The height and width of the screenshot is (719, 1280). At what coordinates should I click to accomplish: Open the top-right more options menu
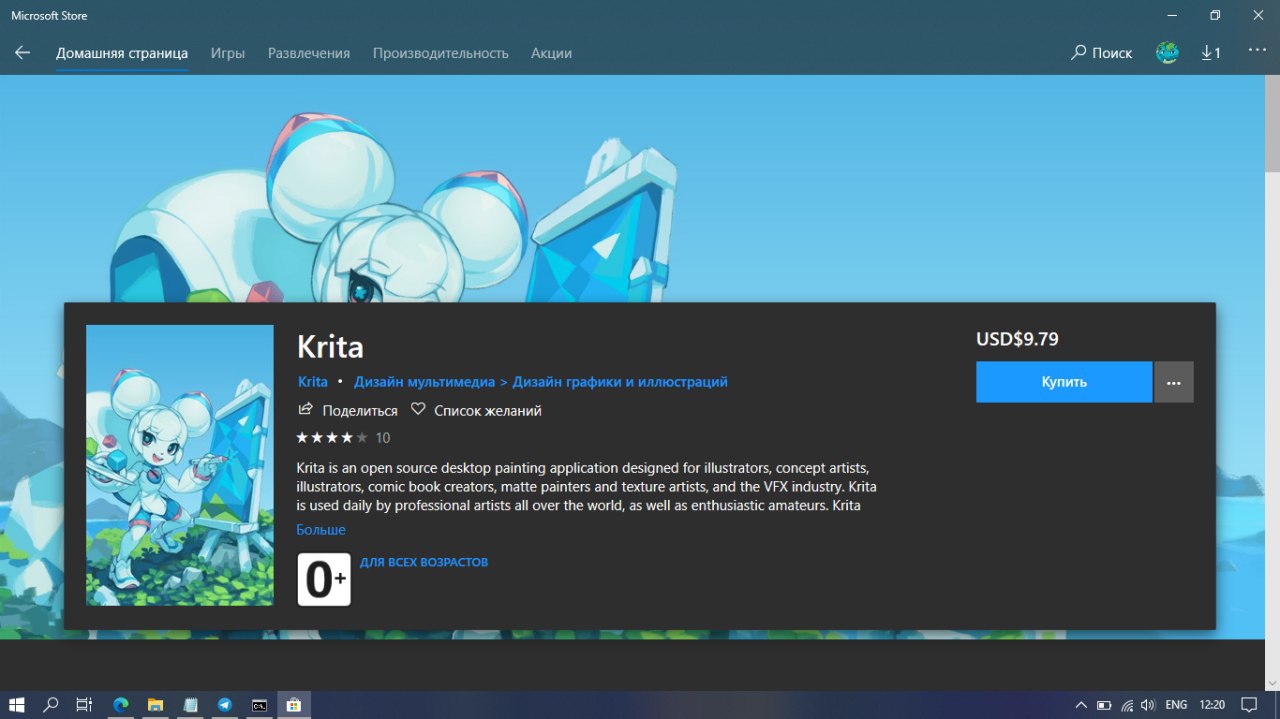click(1257, 51)
